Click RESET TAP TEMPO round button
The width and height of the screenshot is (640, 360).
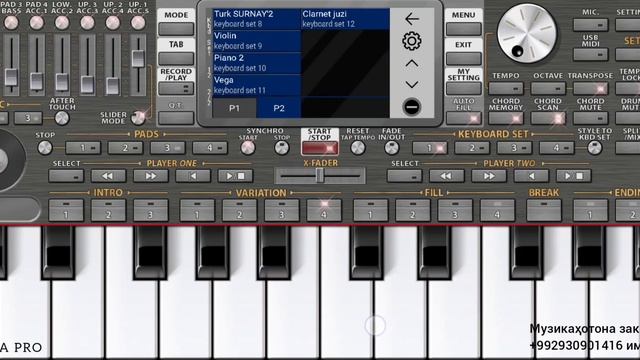358,148
